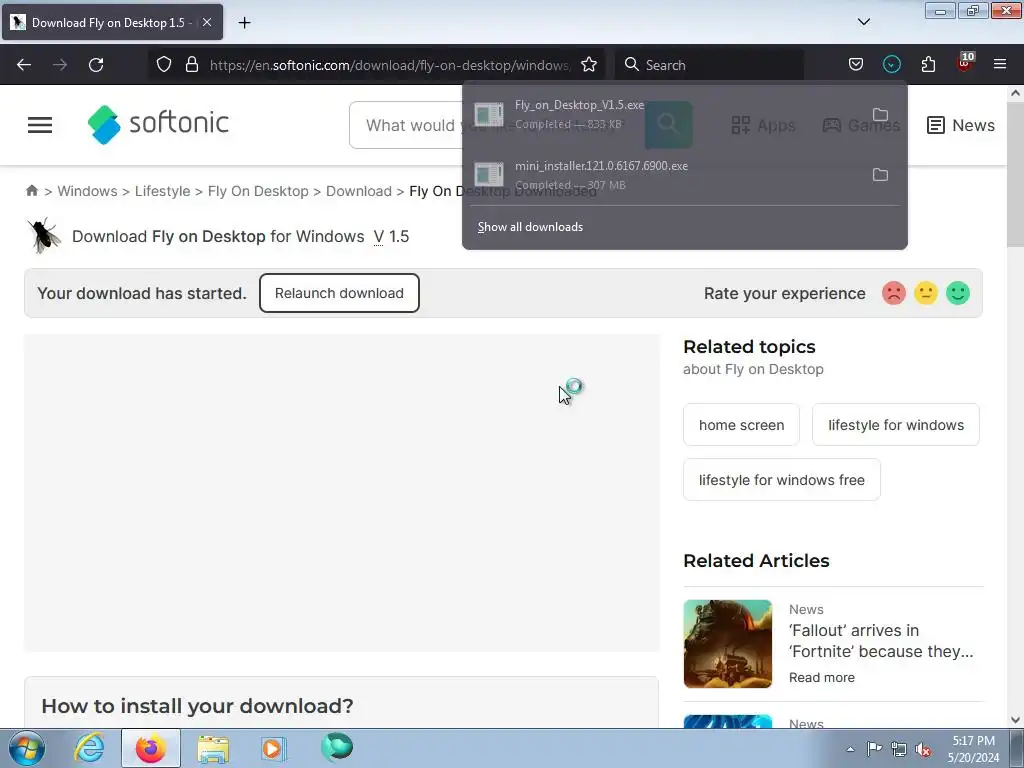The height and width of the screenshot is (768, 1024).
Task: Click the fly app icon beside the title
Action: click(44, 235)
